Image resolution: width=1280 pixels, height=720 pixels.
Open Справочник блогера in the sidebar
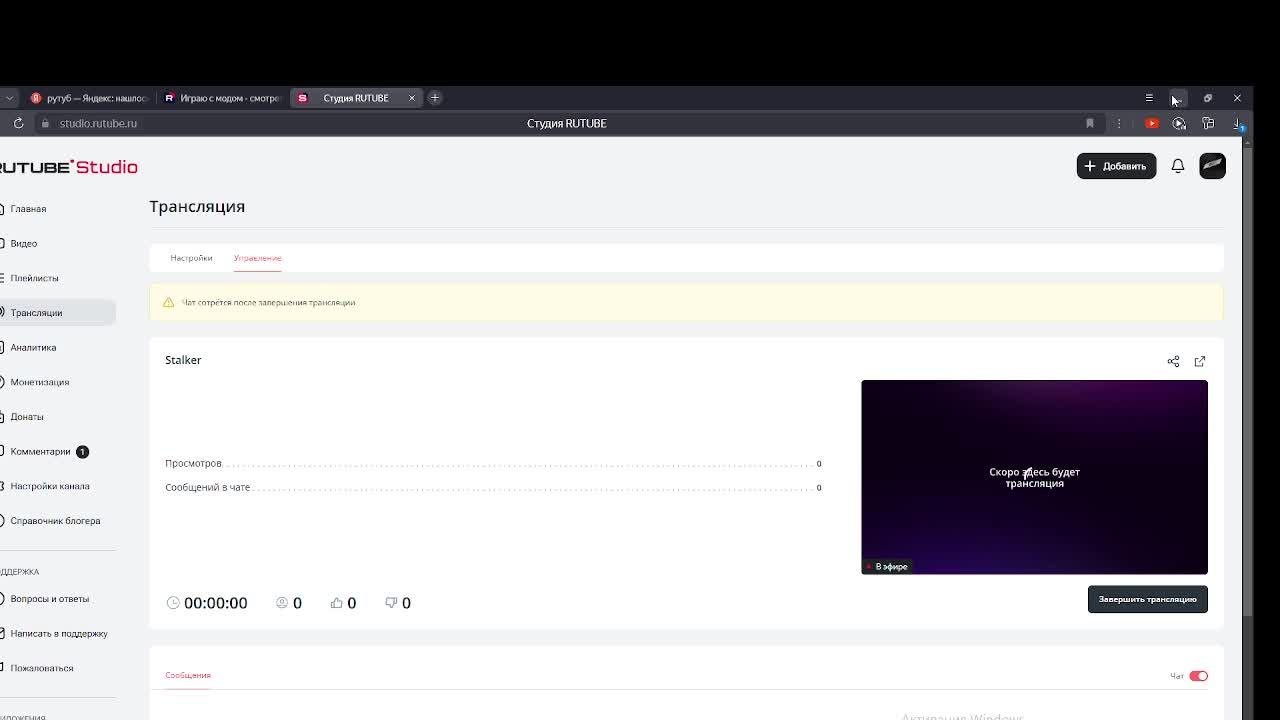55,521
